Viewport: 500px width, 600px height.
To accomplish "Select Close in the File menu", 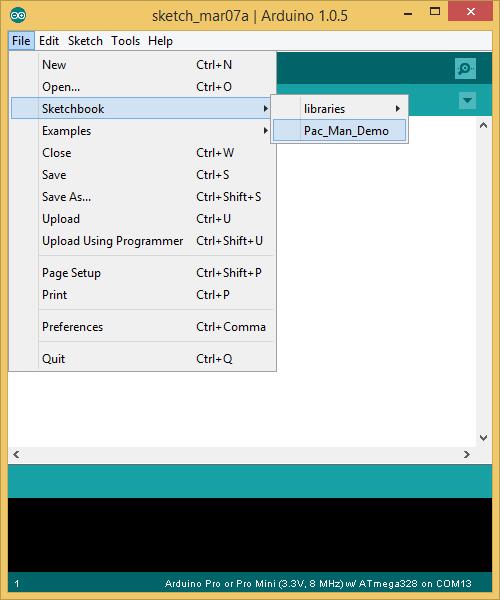I will [142, 153].
